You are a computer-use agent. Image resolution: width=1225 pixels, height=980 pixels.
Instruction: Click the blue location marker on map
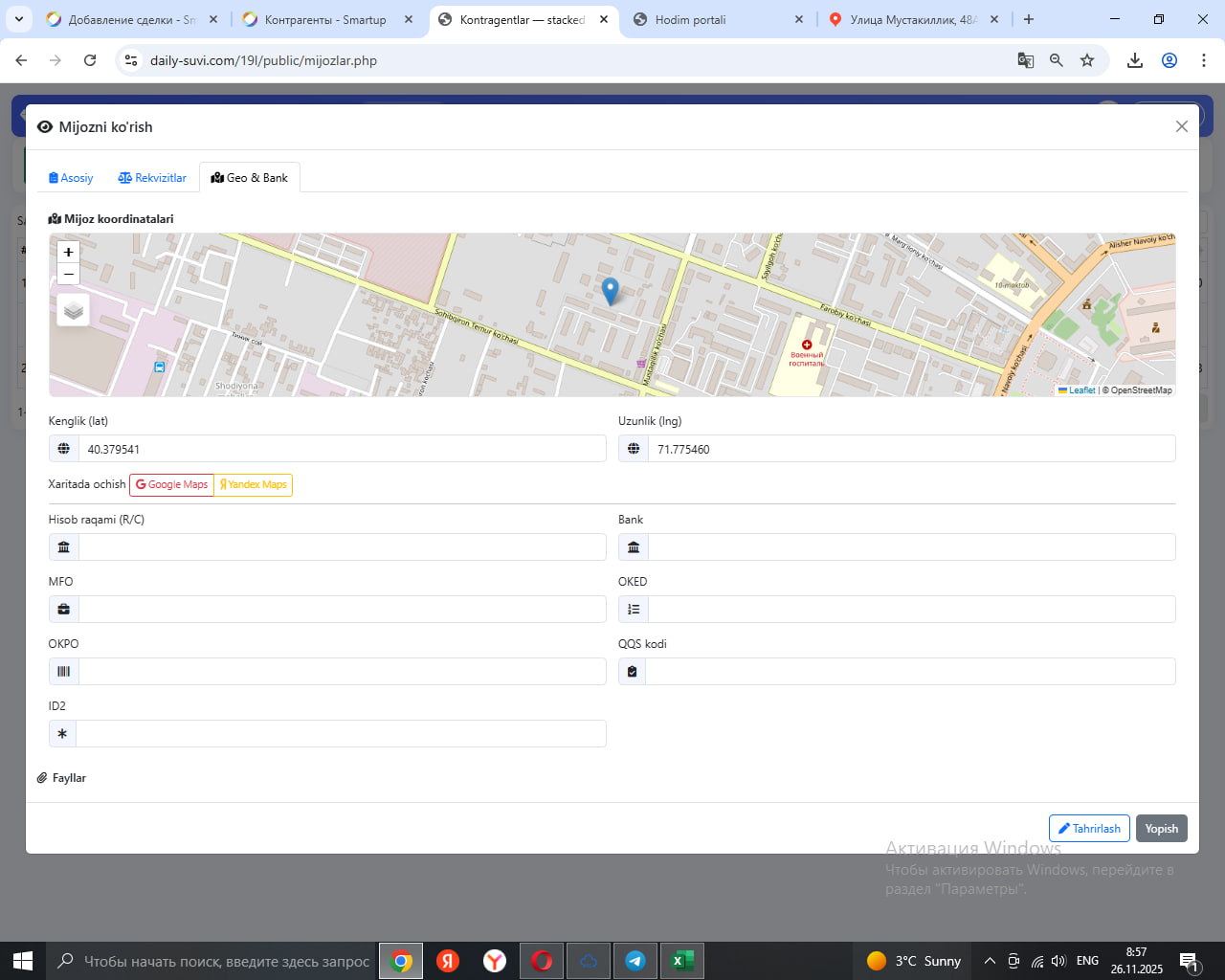coord(610,290)
